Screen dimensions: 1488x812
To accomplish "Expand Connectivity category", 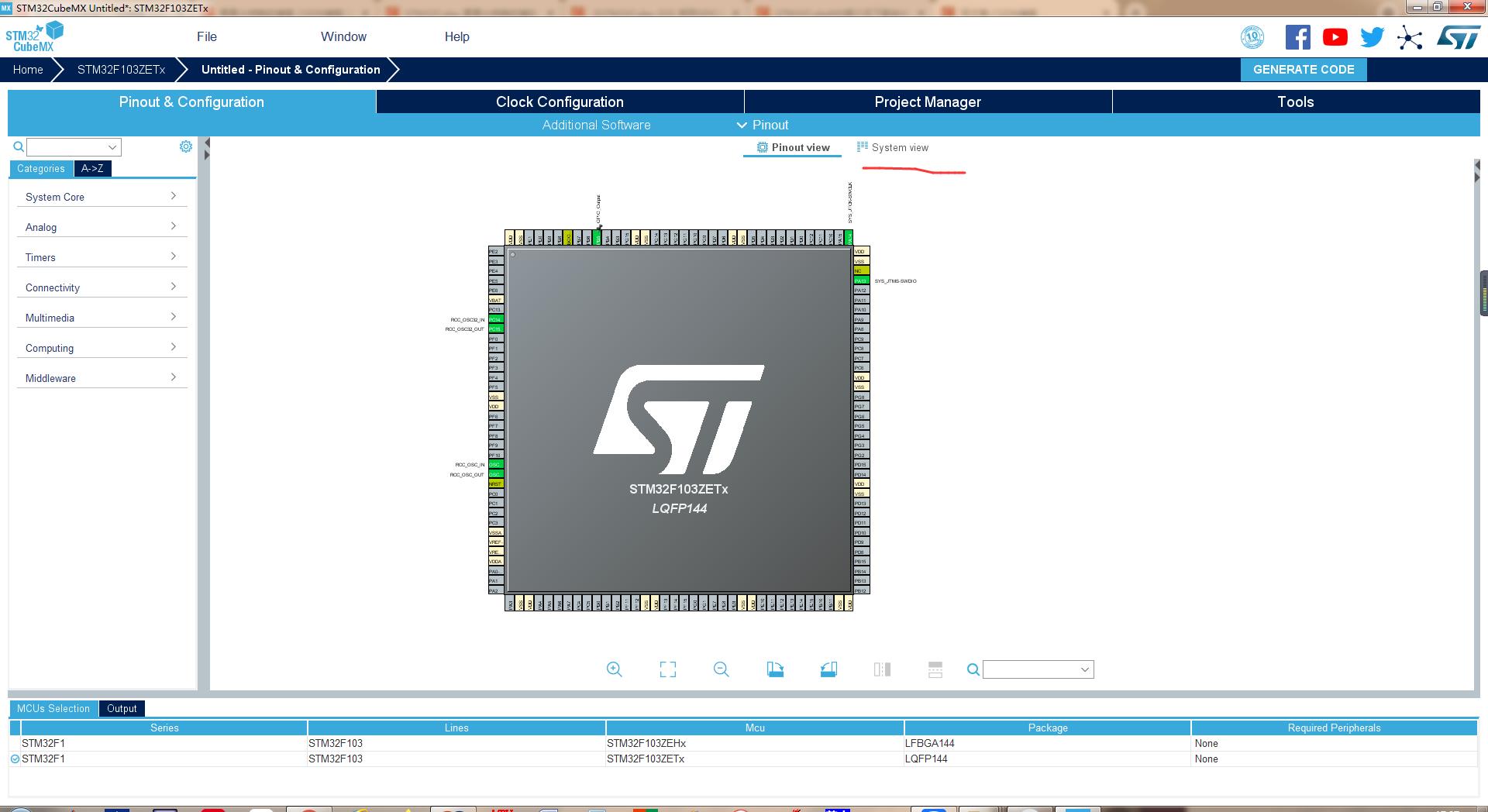I will (x=102, y=287).
